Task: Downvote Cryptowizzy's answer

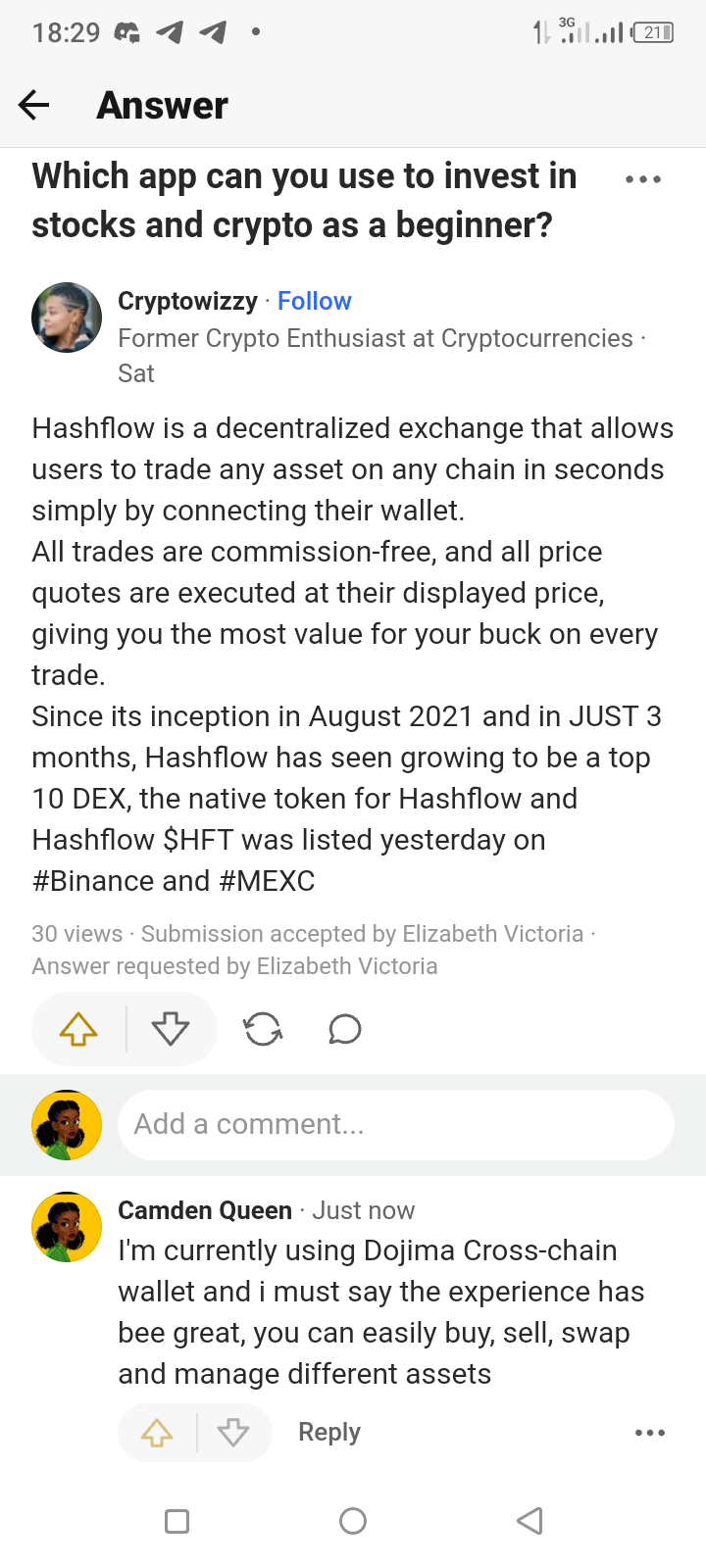Action: point(171,1029)
